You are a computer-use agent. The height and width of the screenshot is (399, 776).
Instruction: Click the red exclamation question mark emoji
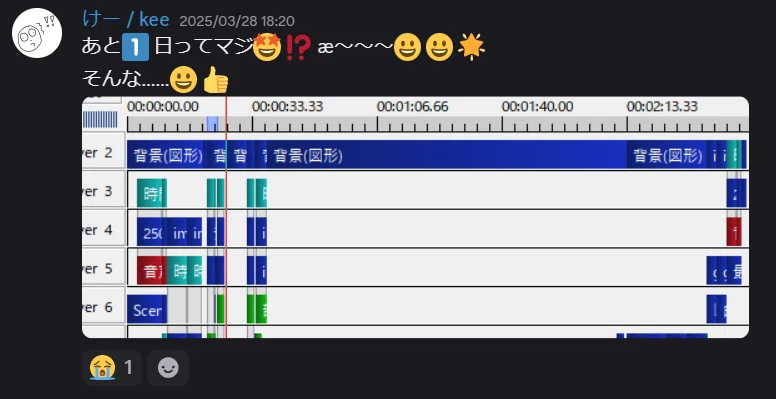pos(298,48)
